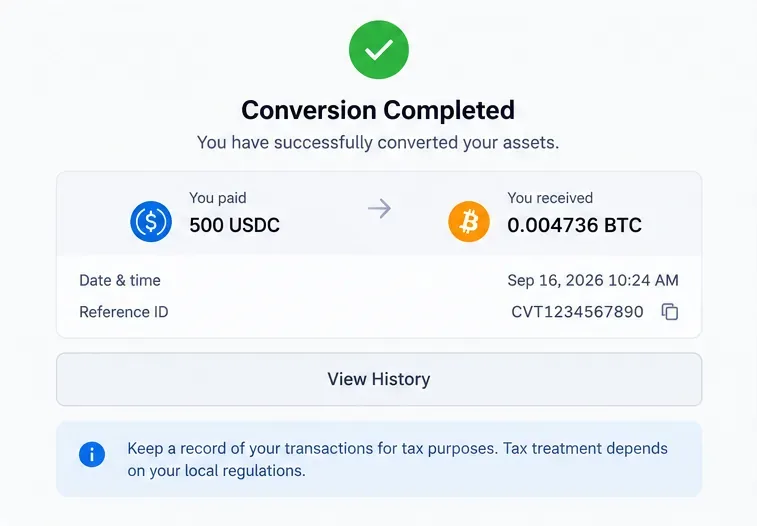Screen dimensions: 757x526
Task: Click the 'Tax treatment depends' sentence
Action: click(585, 448)
